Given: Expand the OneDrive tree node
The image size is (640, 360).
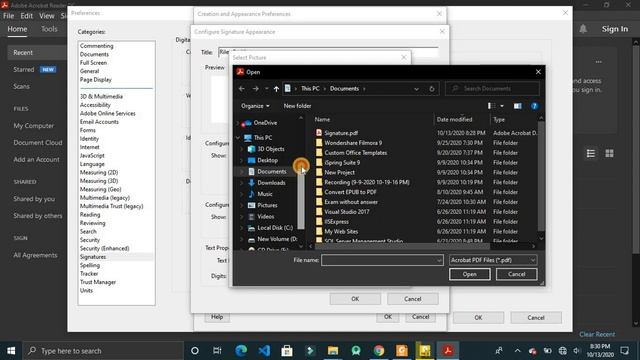Looking at the screenshot, I should pyautogui.click(x=238, y=123).
